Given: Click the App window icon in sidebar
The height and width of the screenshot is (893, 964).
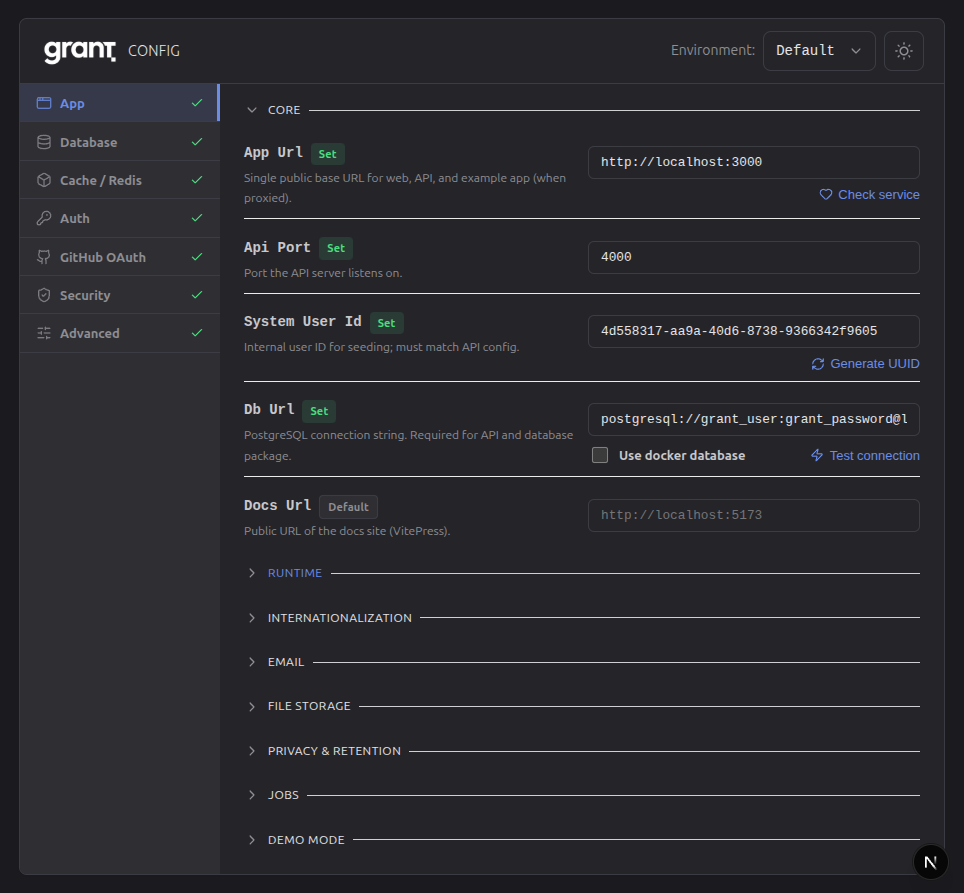Looking at the screenshot, I should [x=44, y=103].
